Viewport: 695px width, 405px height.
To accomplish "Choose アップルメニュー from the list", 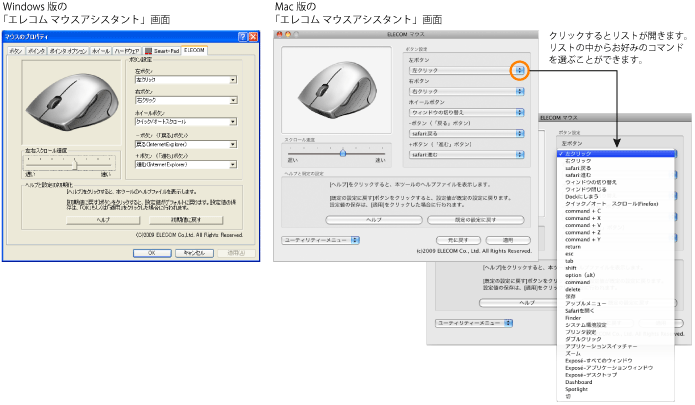I will [616, 304].
